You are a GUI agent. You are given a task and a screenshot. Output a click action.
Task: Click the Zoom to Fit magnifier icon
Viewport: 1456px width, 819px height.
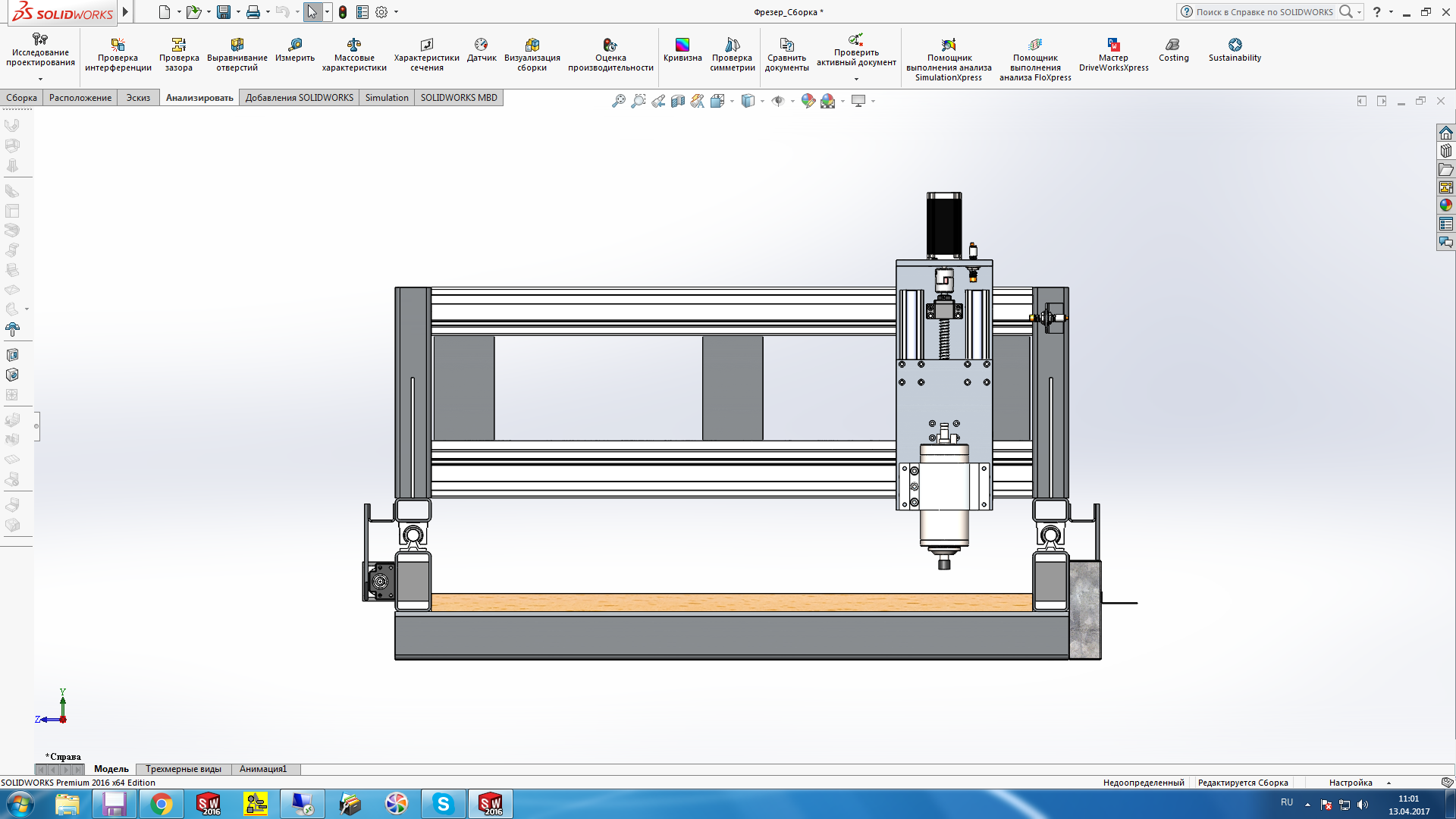pos(619,101)
